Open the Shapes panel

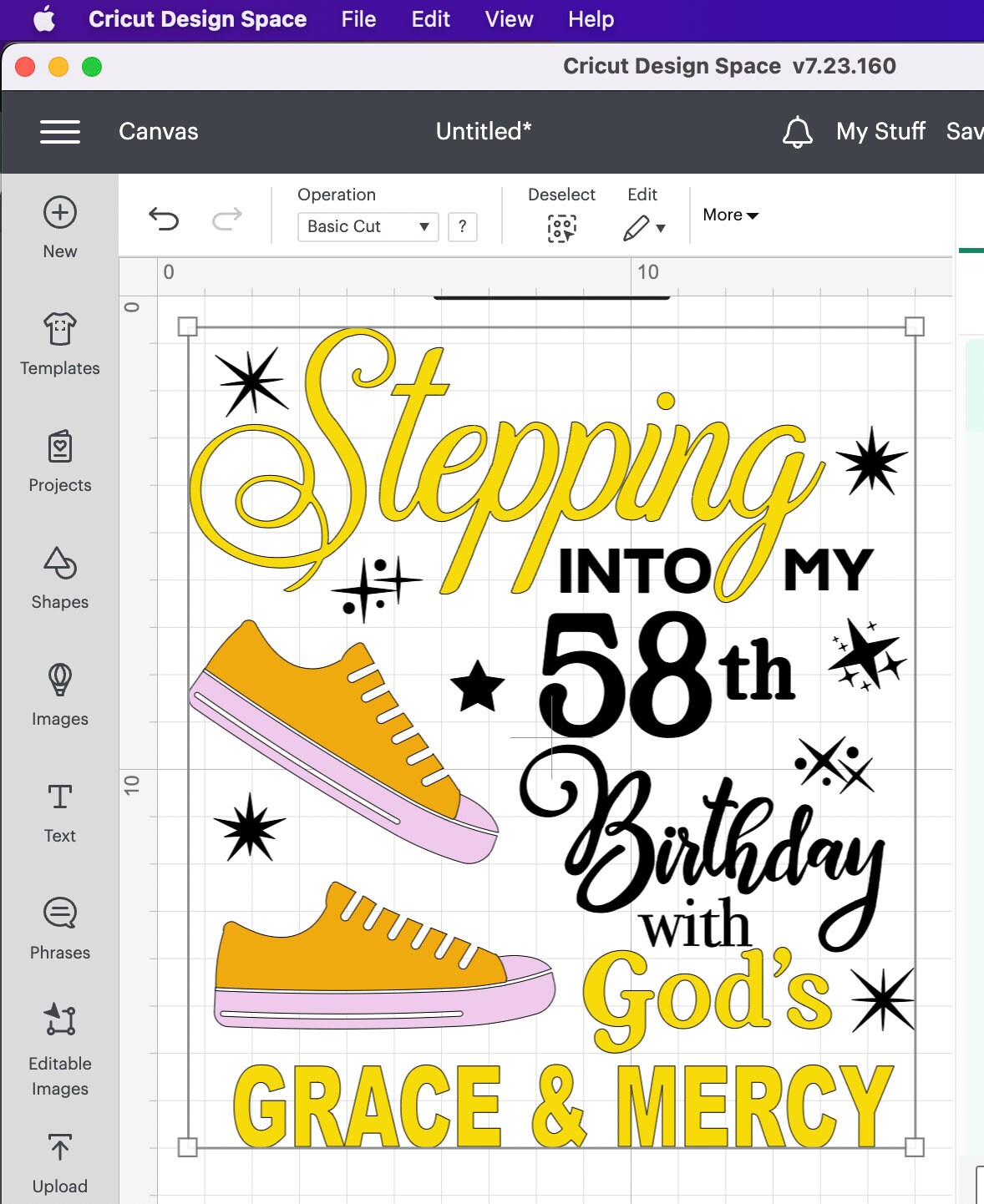point(60,578)
